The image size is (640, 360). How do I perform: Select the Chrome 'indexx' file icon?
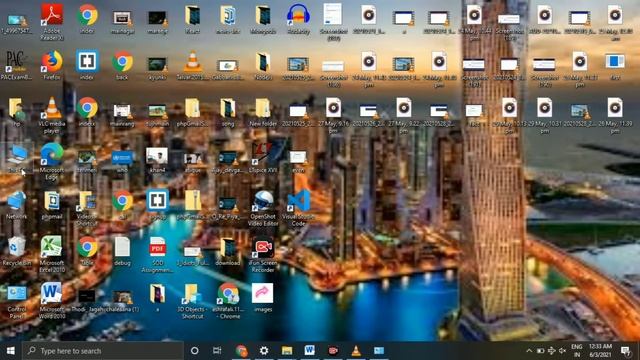[87, 112]
